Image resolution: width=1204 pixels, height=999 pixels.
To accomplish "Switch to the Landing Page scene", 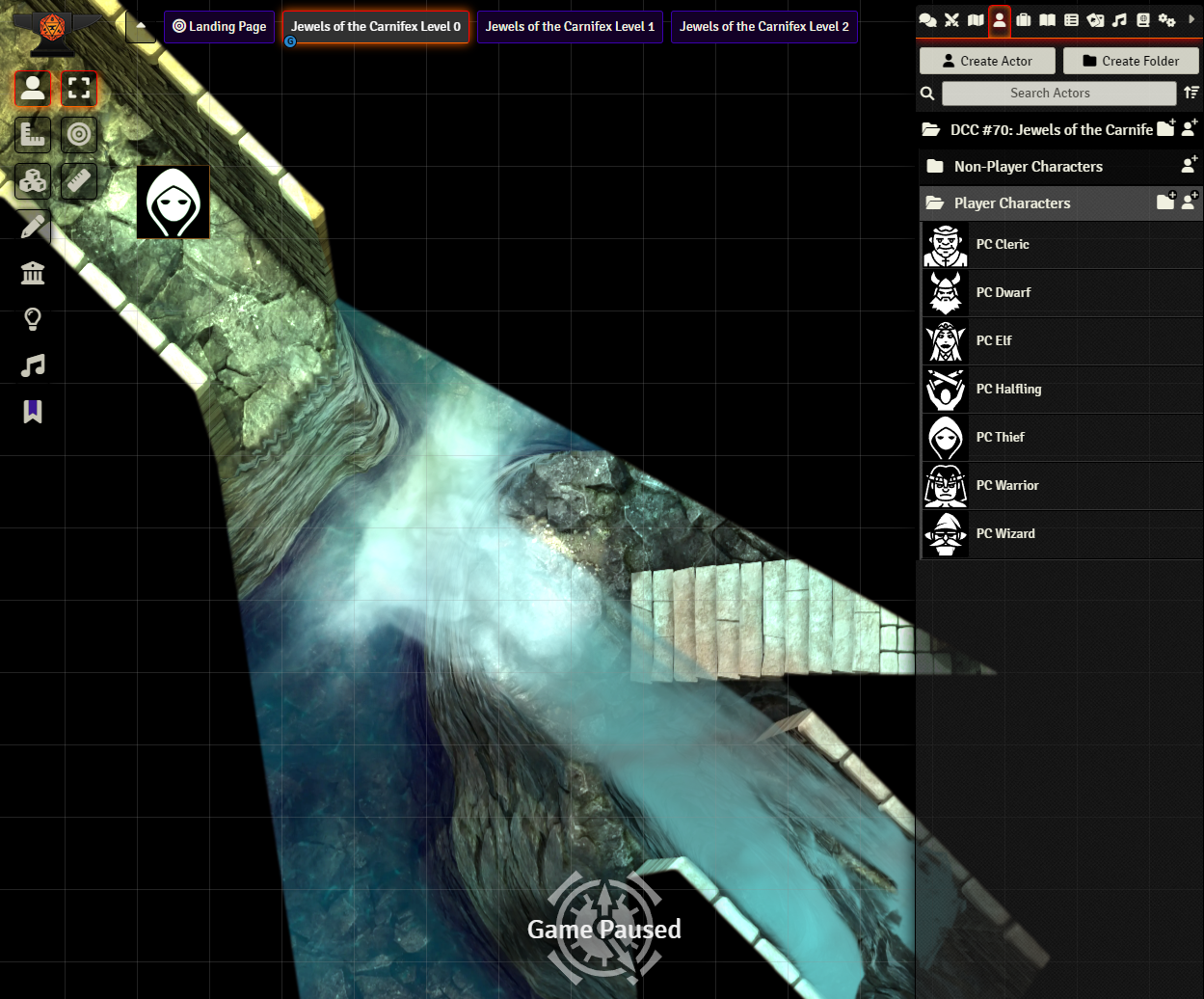I will (x=219, y=27).
